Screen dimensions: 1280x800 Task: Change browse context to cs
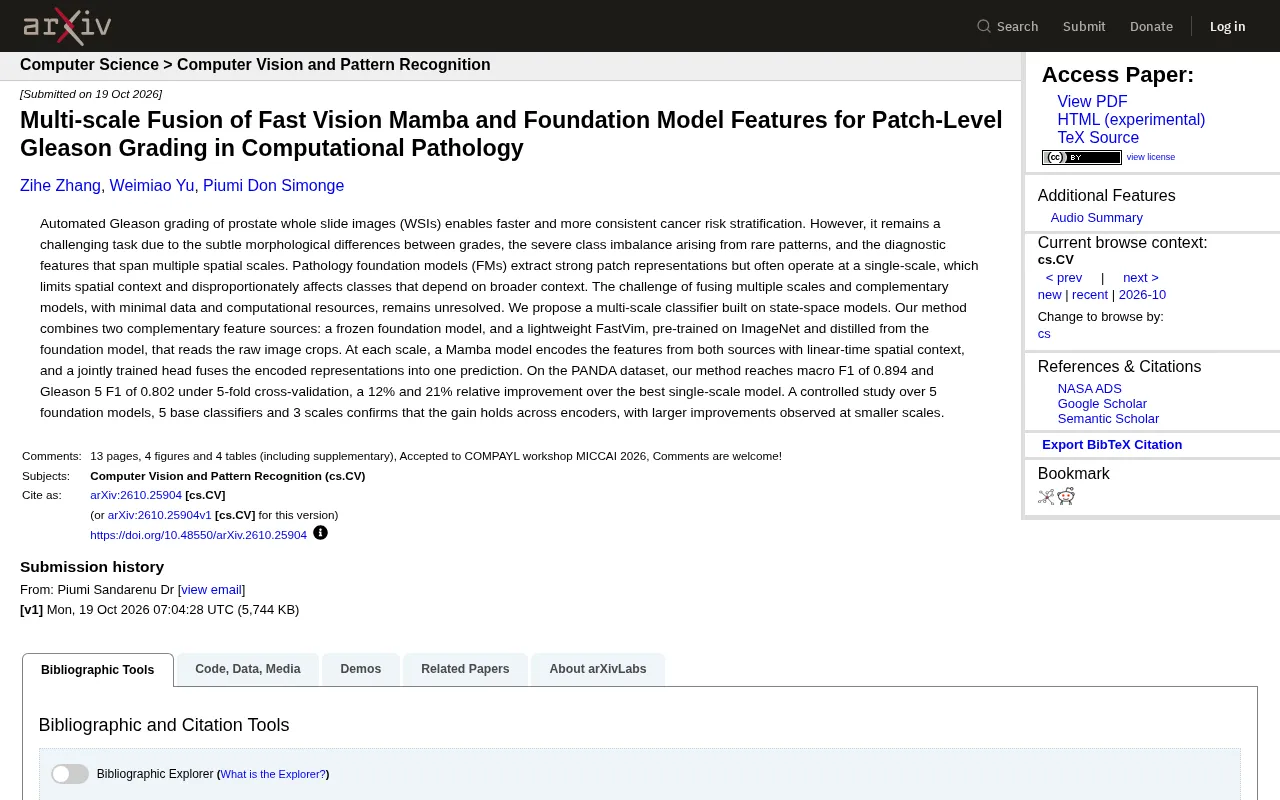(1044, 334)
